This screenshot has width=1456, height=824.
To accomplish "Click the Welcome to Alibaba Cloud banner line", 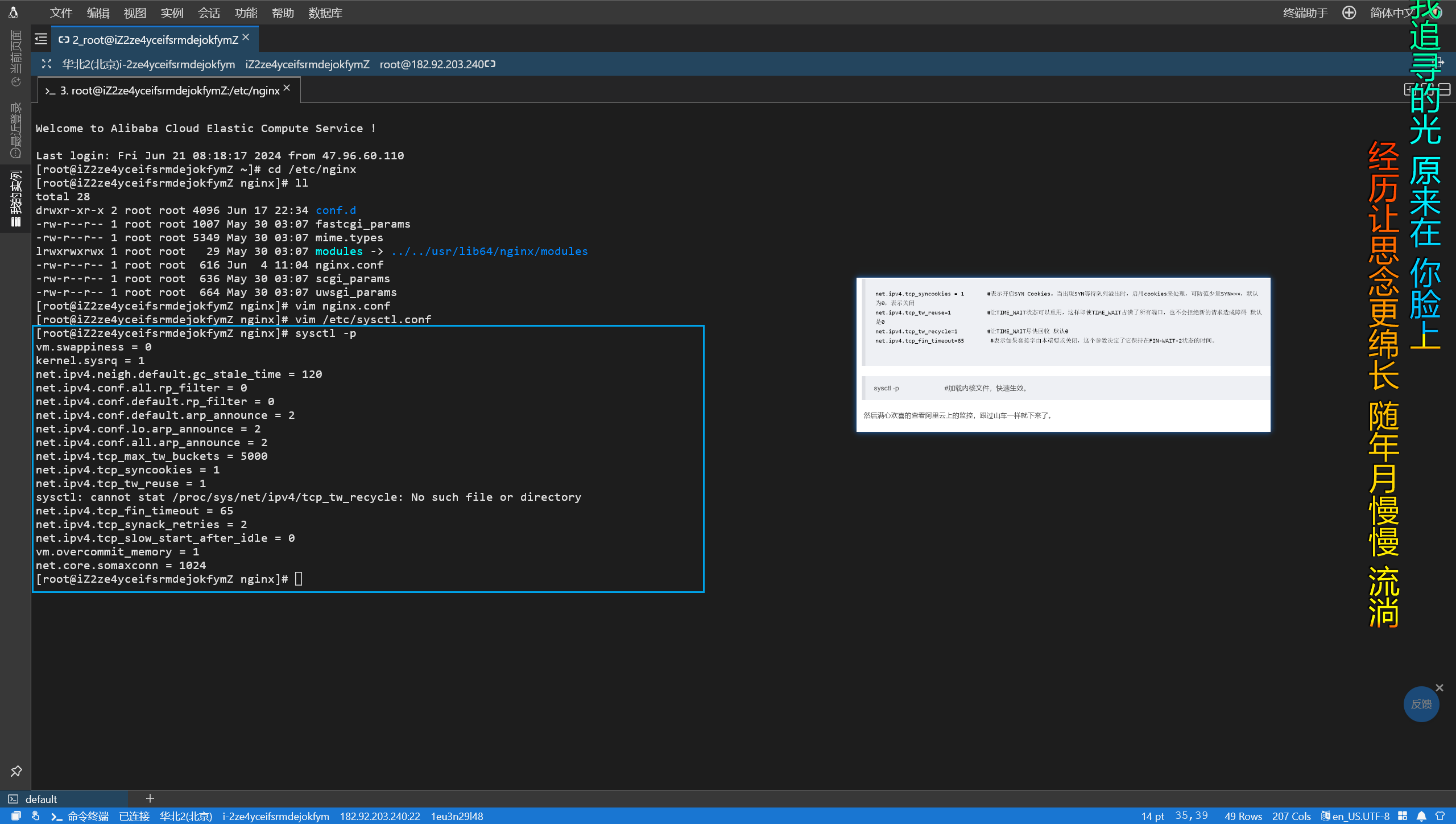I will click(206, 128).
